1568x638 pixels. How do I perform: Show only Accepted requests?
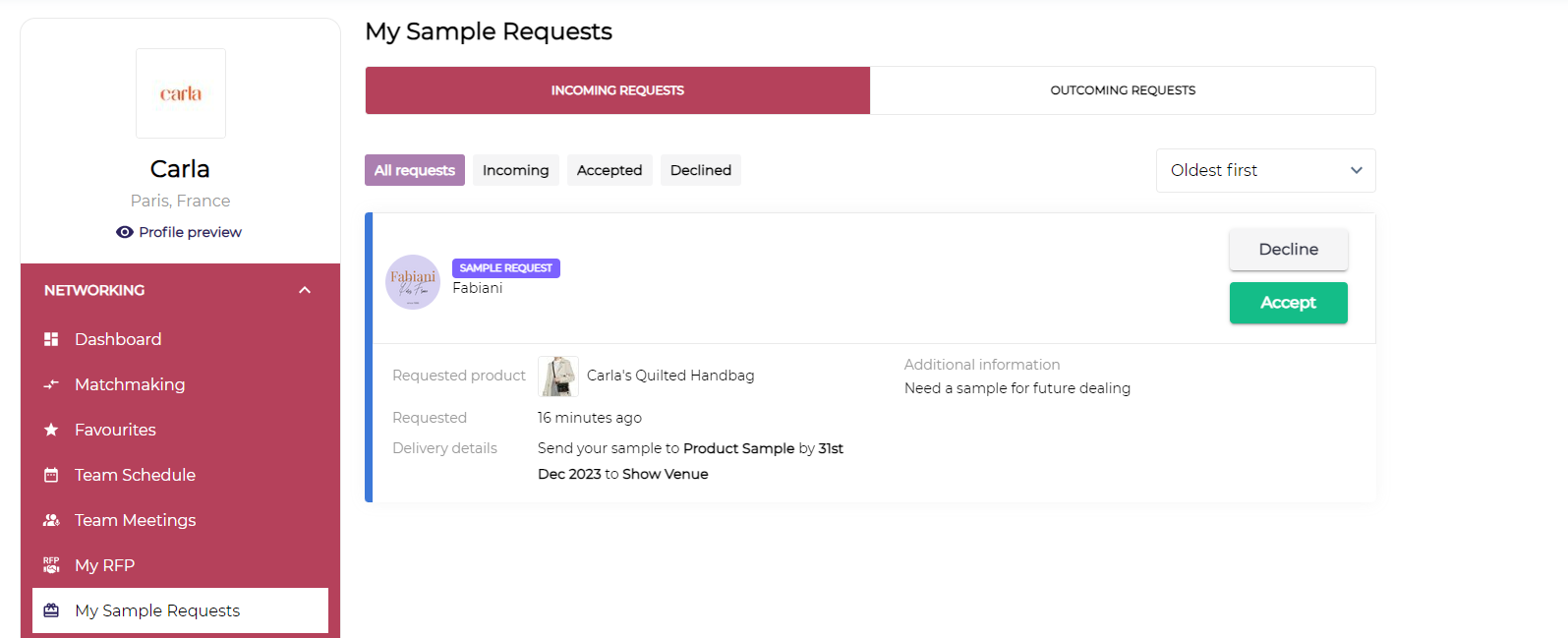[x=610, y=170]
